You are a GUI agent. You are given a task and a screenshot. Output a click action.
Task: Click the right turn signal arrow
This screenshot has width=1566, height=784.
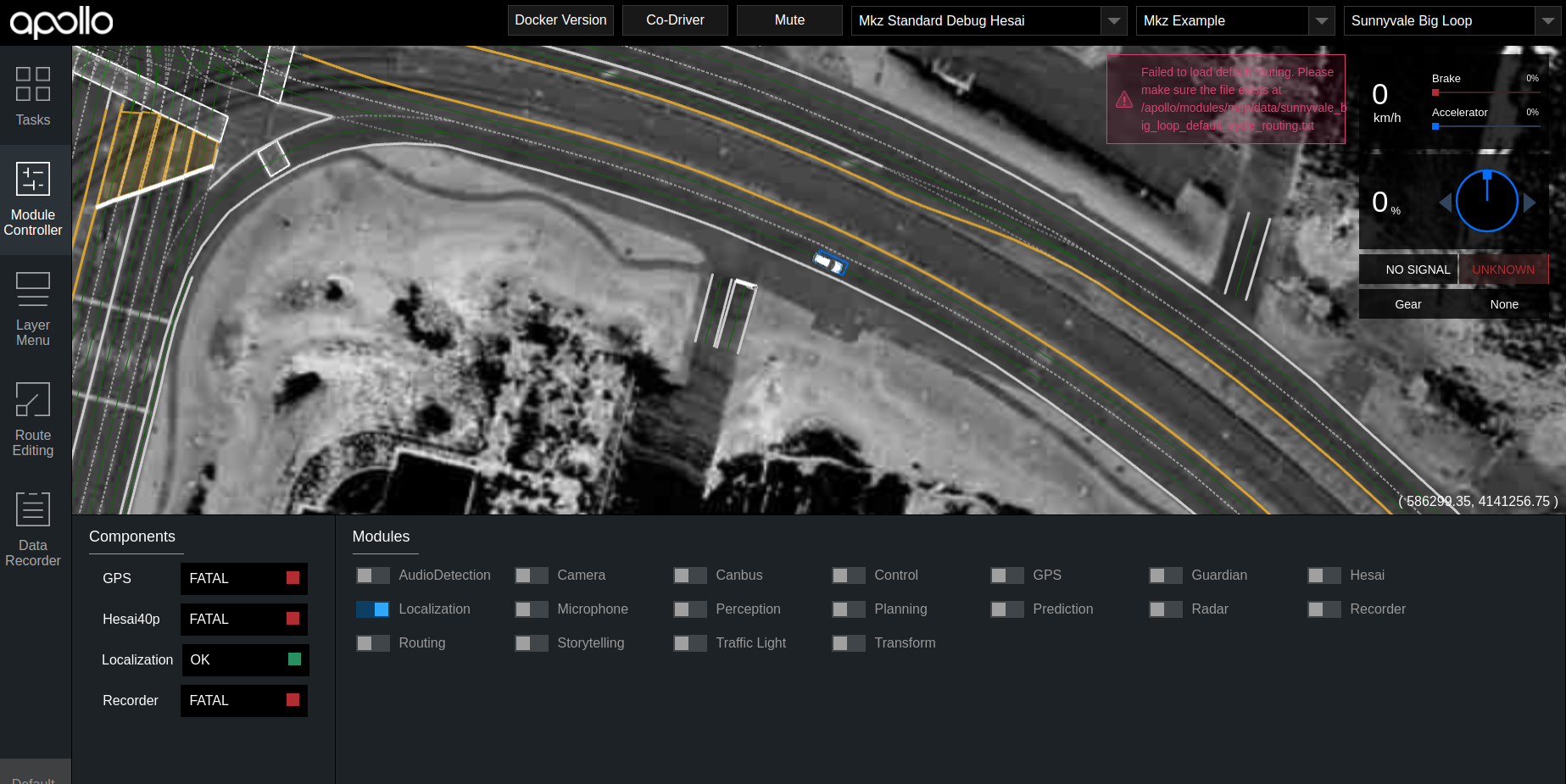click(x=1530, y=203)
